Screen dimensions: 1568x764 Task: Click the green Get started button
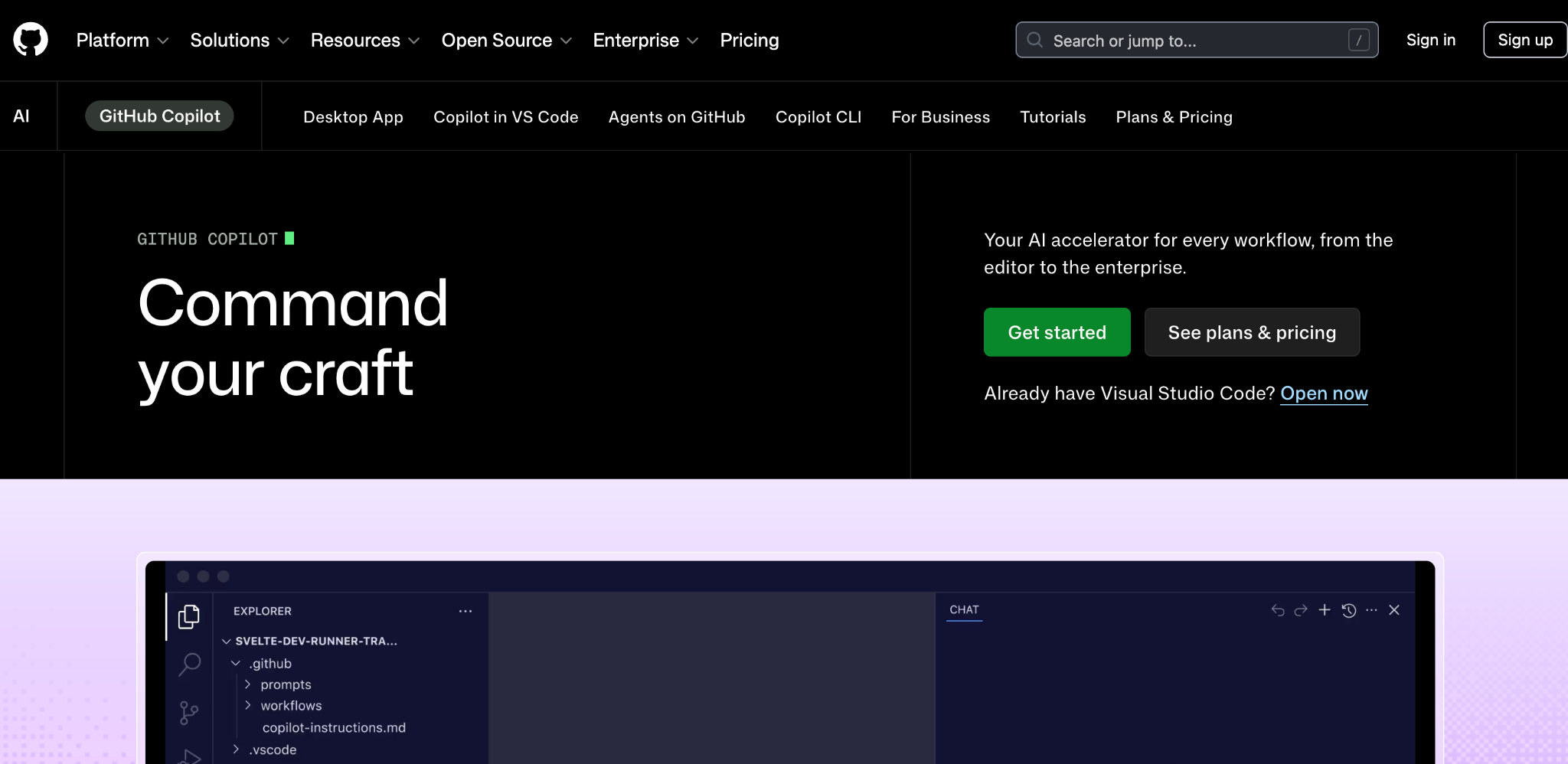click(x=1057, y=332)
